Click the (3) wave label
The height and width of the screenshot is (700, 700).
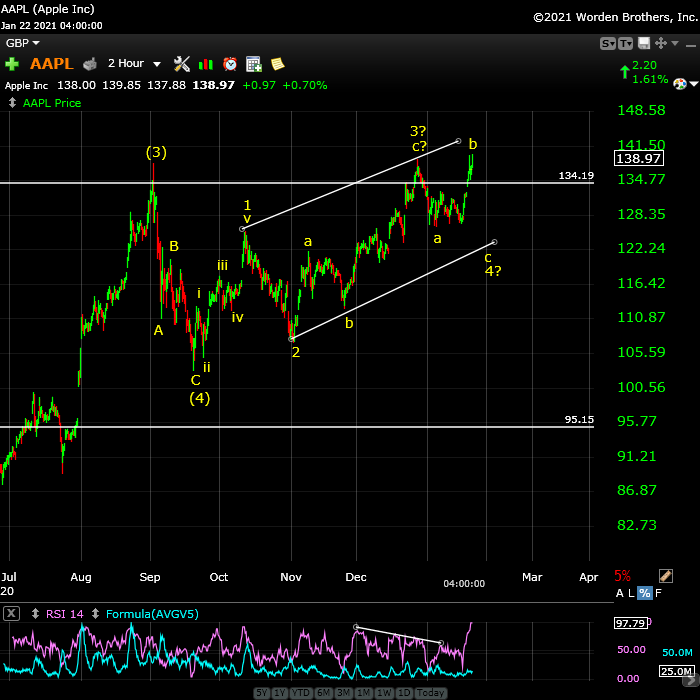pos(156,153)
